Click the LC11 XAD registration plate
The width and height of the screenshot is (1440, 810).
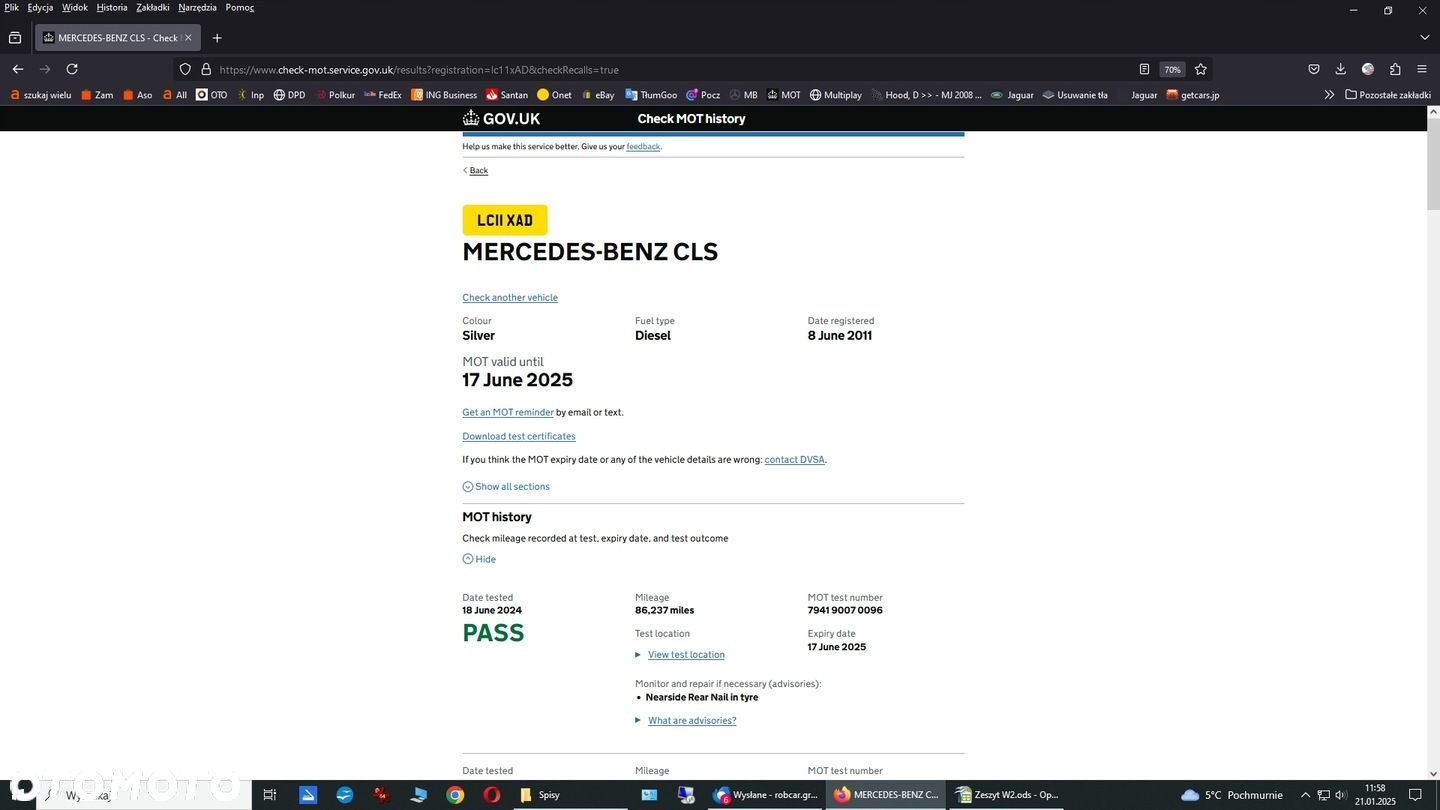pyautogui.click(x=505, y=220)
